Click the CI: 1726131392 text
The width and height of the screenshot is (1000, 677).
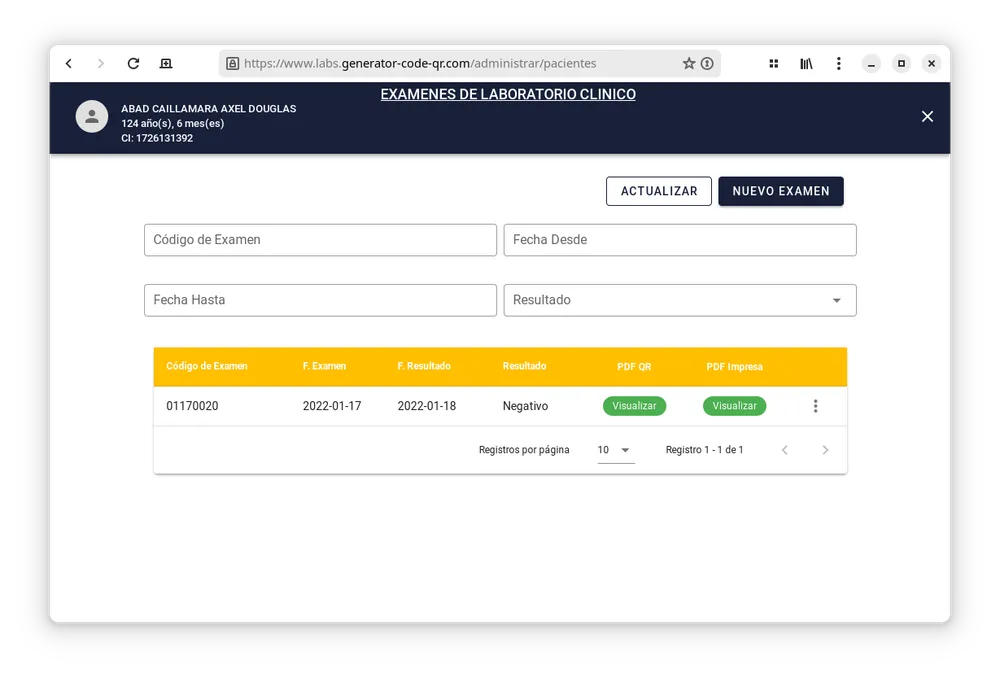(157, 138)
